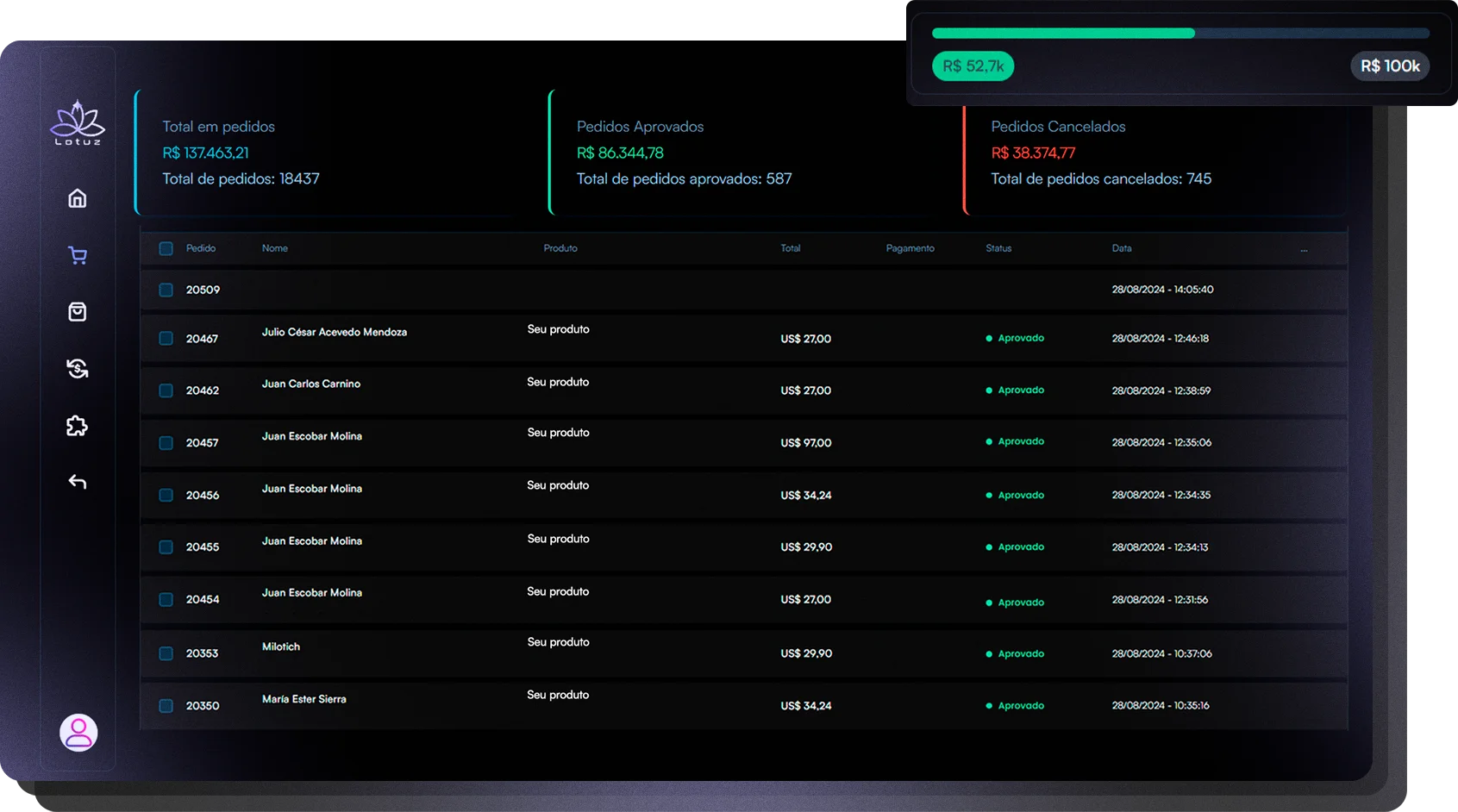Open the three-dots column options in the table header
Image resolution: width=1458 pixels, height=812 pixels.
[x=1304, y=249]
